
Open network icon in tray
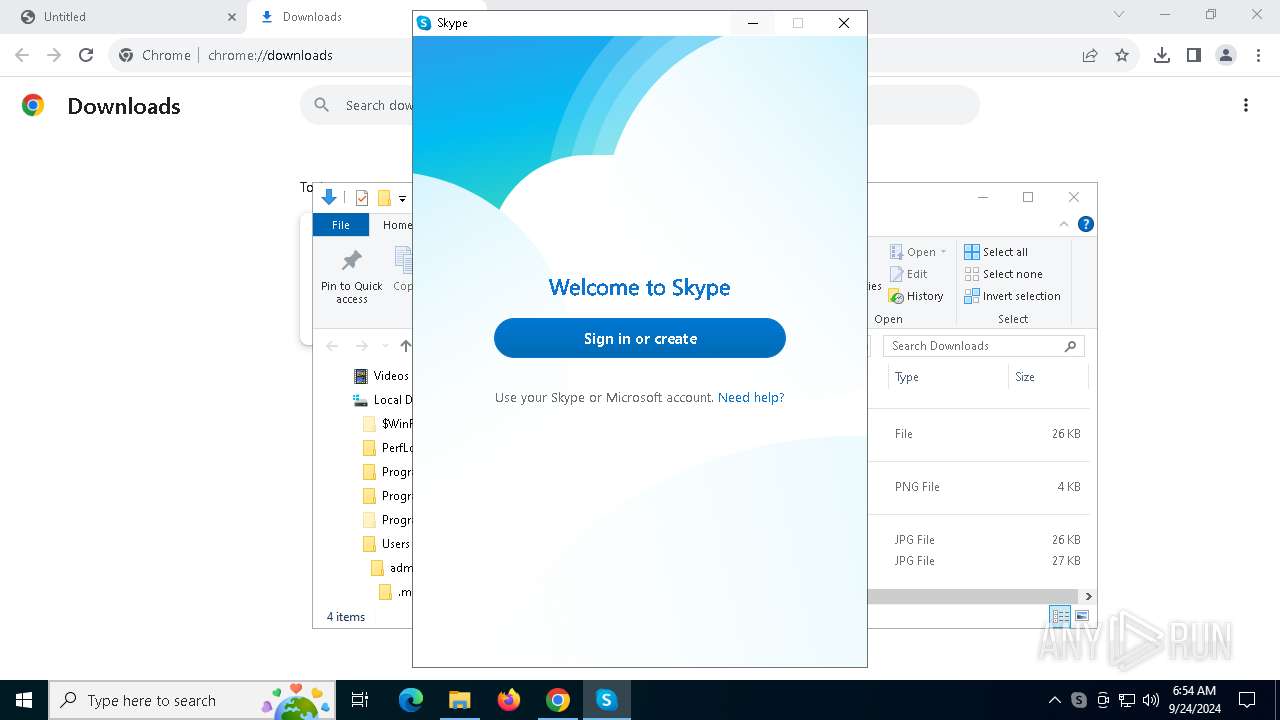[1127, 700]
